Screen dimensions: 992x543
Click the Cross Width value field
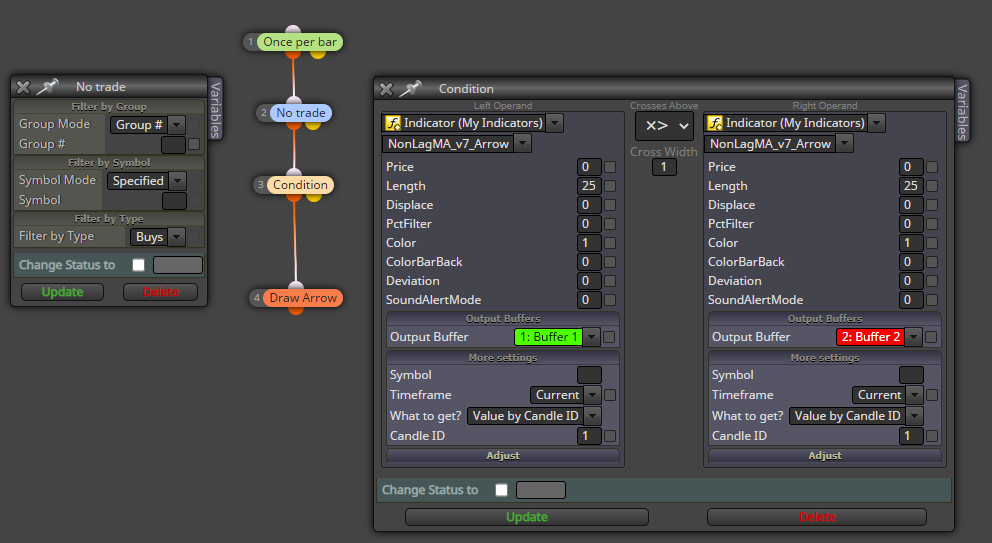click(x=664, y=167)
